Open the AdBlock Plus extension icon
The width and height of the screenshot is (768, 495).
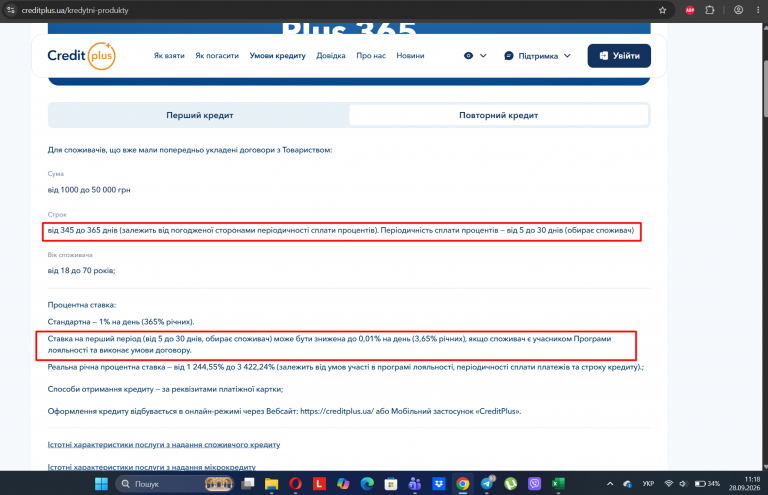coord(690,10)
